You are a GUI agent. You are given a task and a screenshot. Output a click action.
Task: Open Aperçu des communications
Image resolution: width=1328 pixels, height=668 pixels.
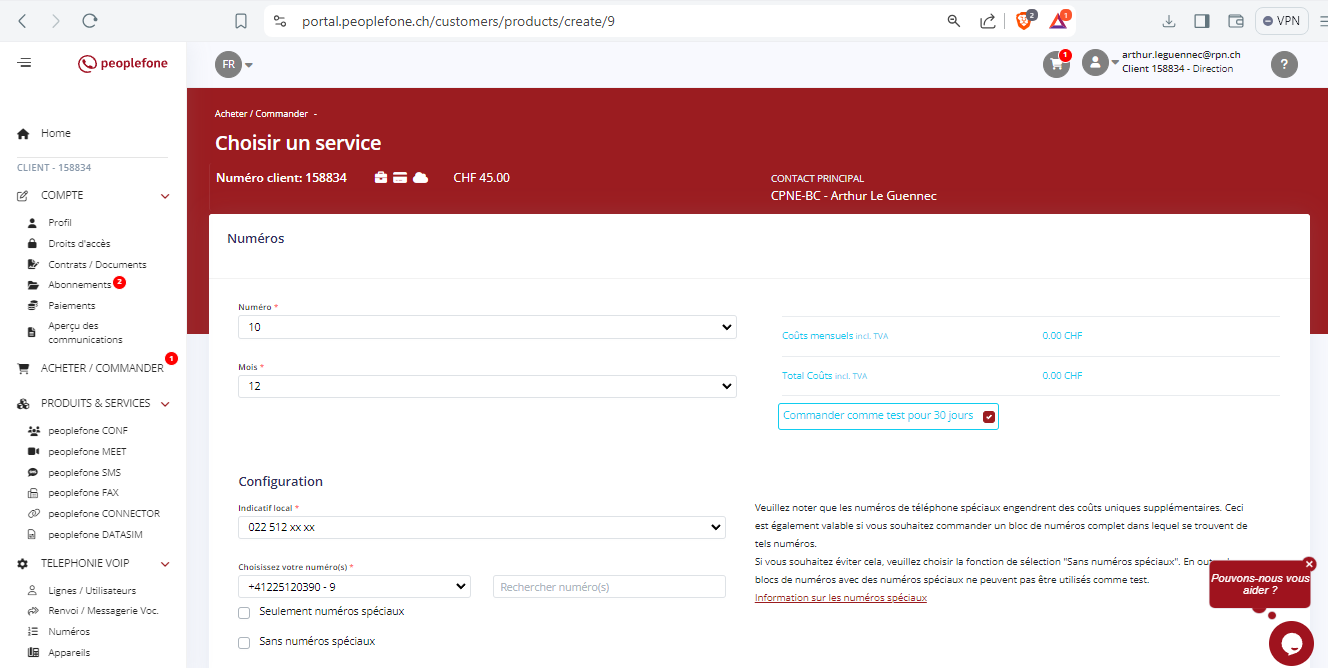[x=85, y=333]
